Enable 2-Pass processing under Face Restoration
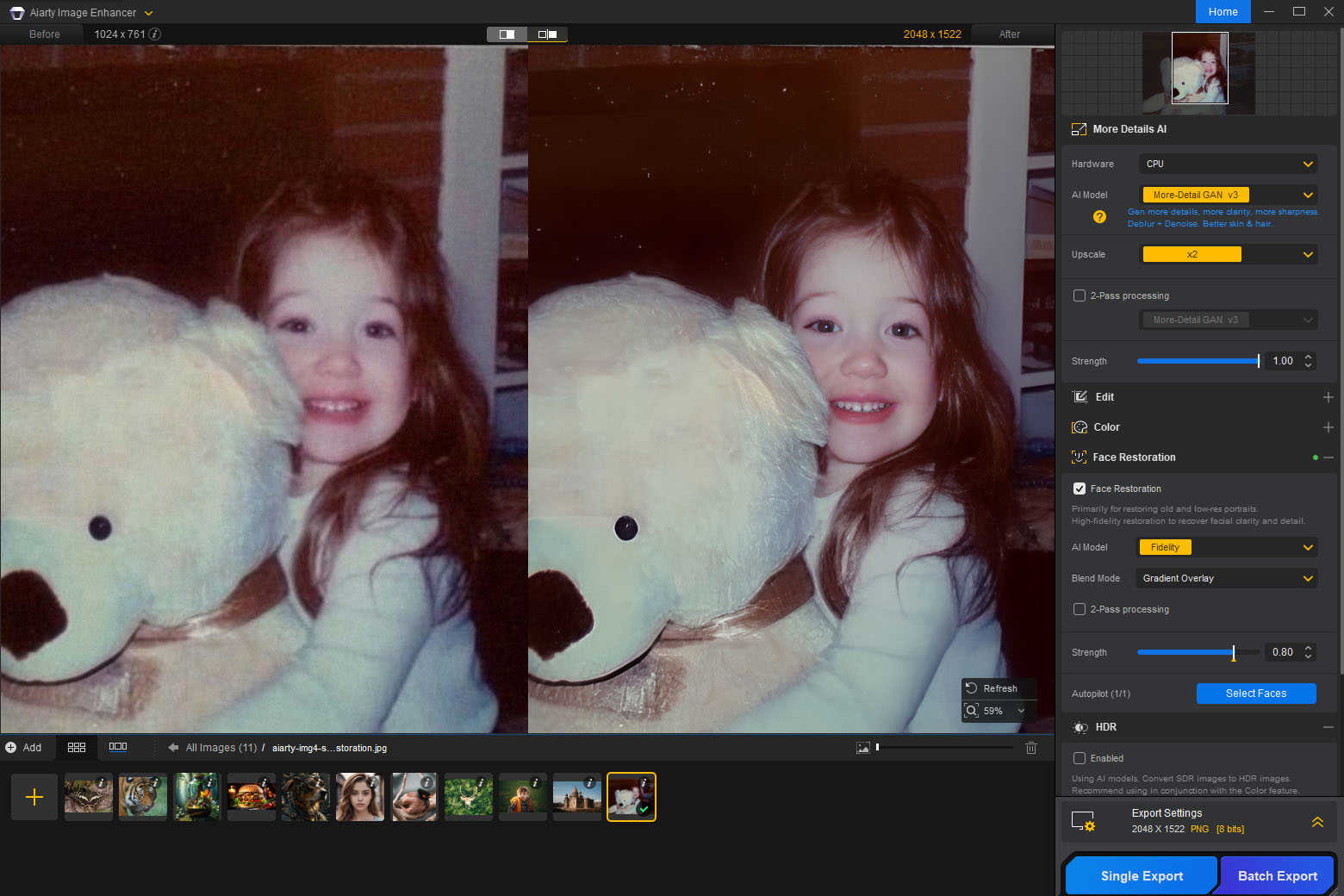This screenshot has width=1344, height=896. tap(1080, 609)
